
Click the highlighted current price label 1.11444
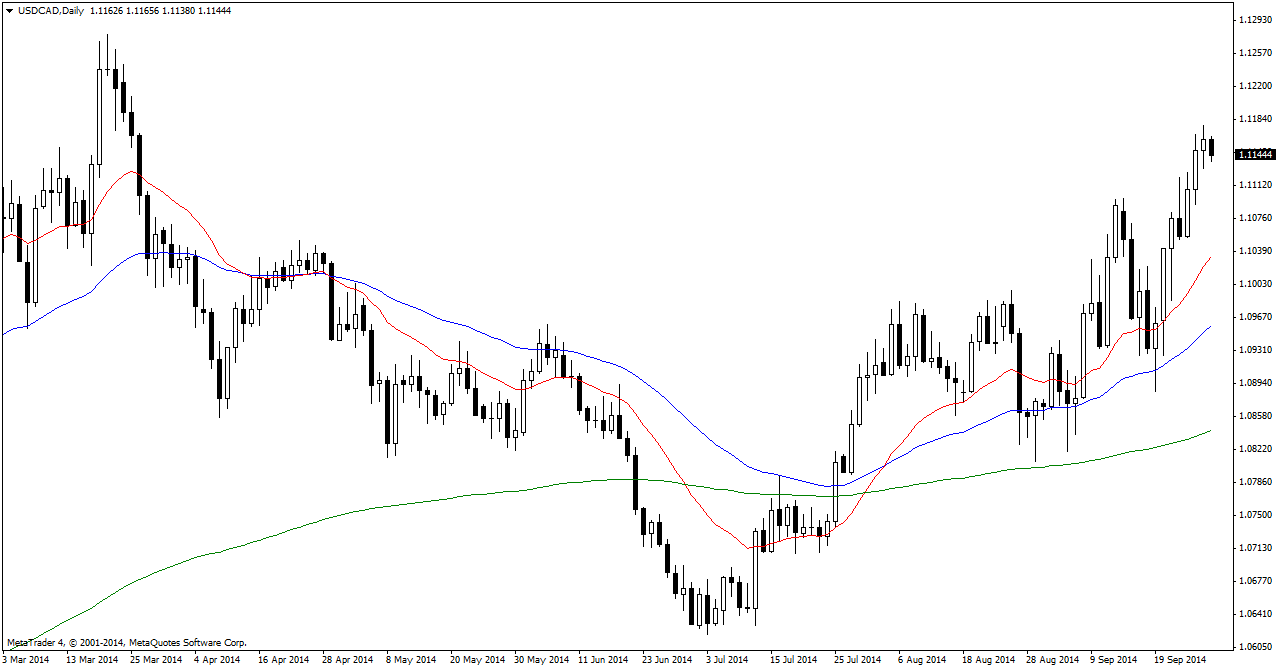[1254, 155]
